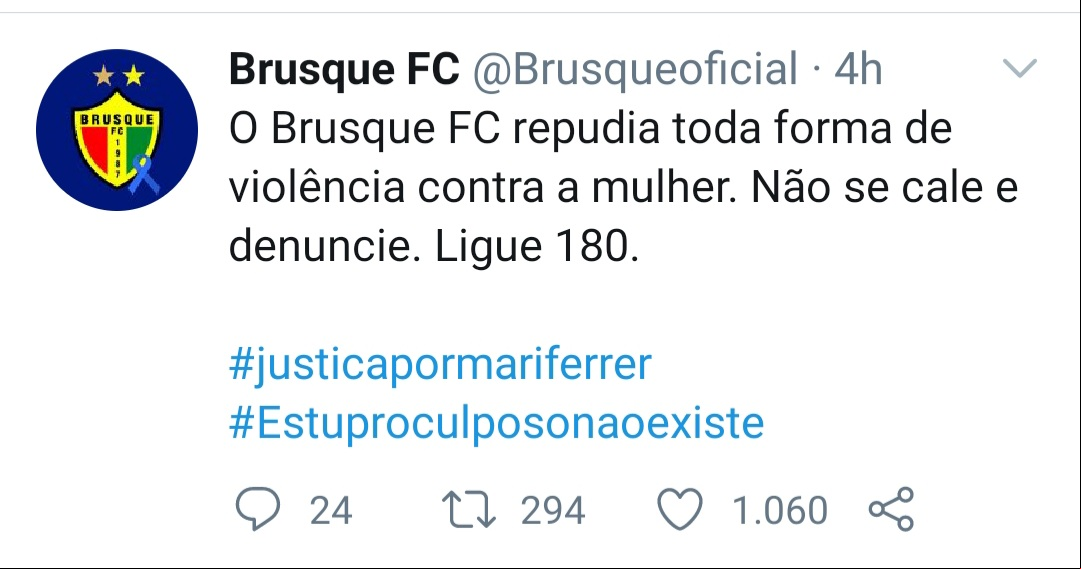View the 1.060 likes count
The height and width of the screenshot is (569, 1081).
(780, 510)
